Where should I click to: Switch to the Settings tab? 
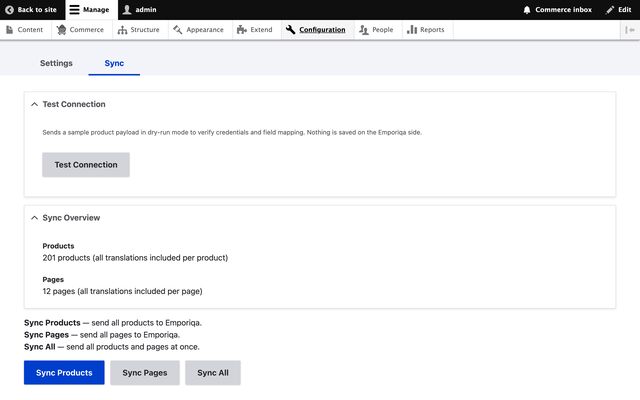tap(56, 63)
